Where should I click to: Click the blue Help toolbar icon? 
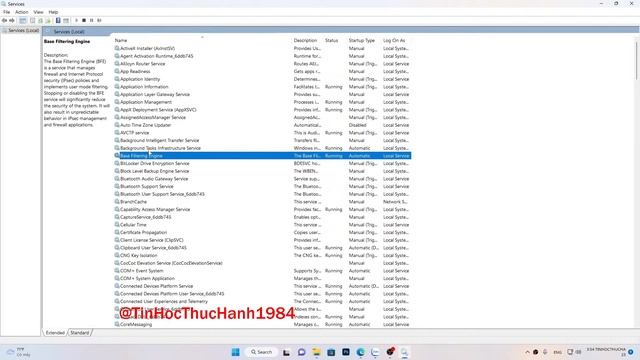tap(58, 20)
